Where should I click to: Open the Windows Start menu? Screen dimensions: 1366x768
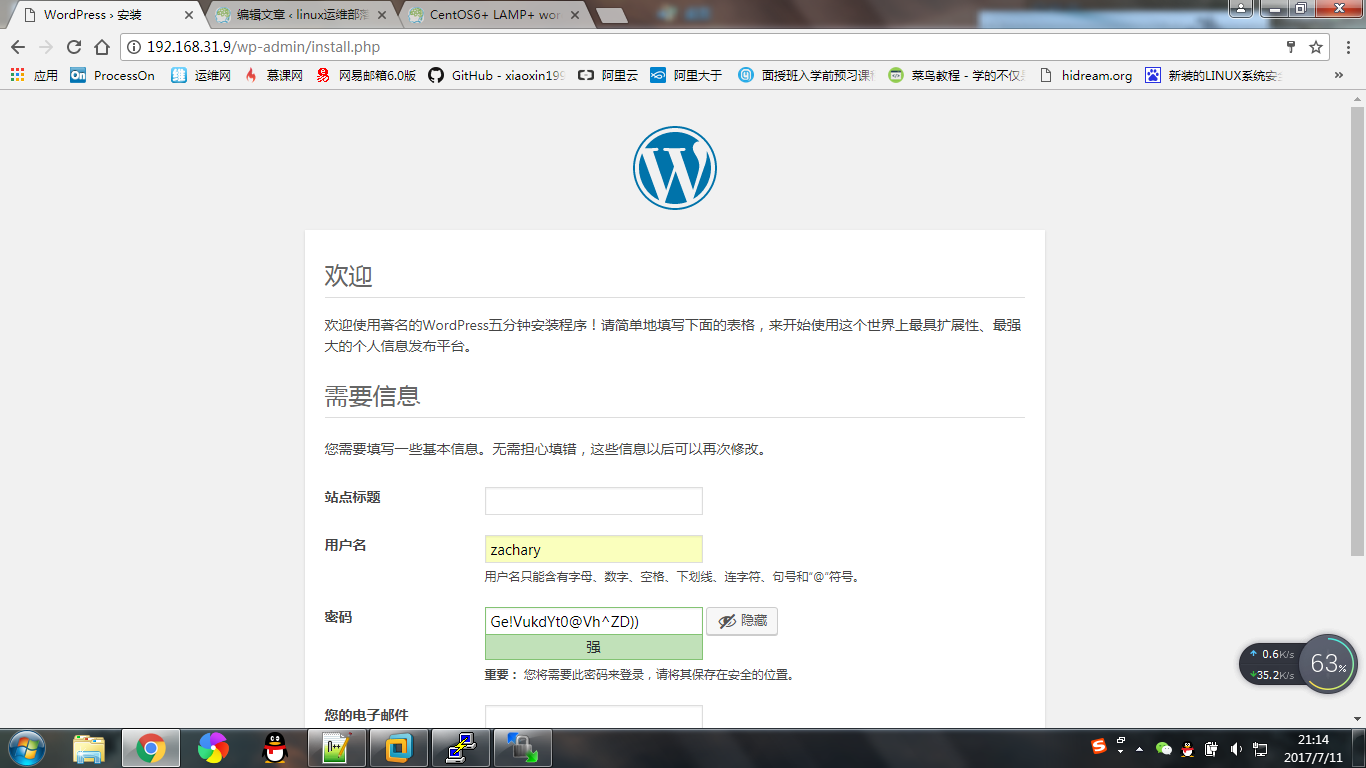click(x=26, y=748)
